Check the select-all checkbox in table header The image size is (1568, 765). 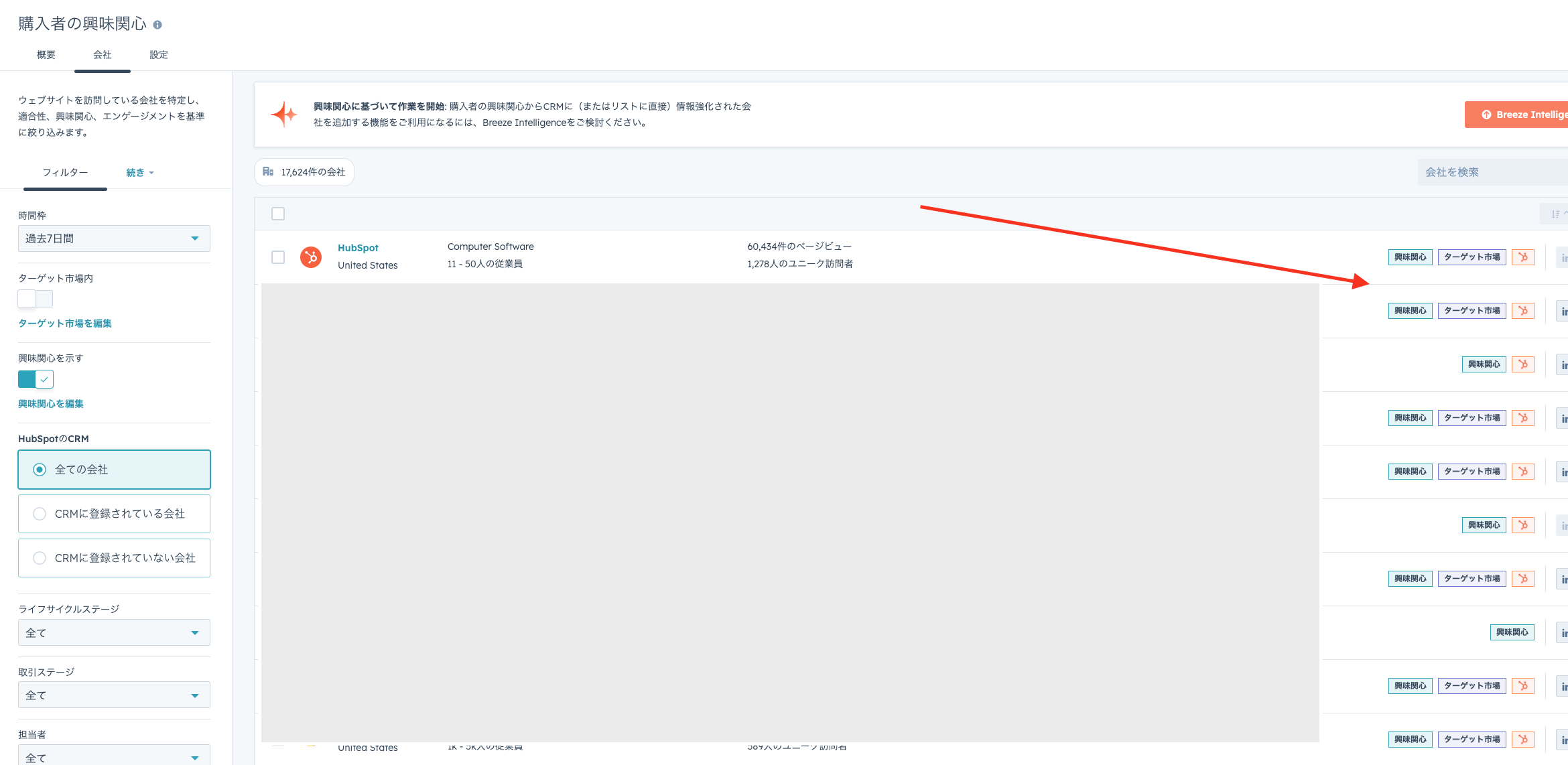coord(278,214)
